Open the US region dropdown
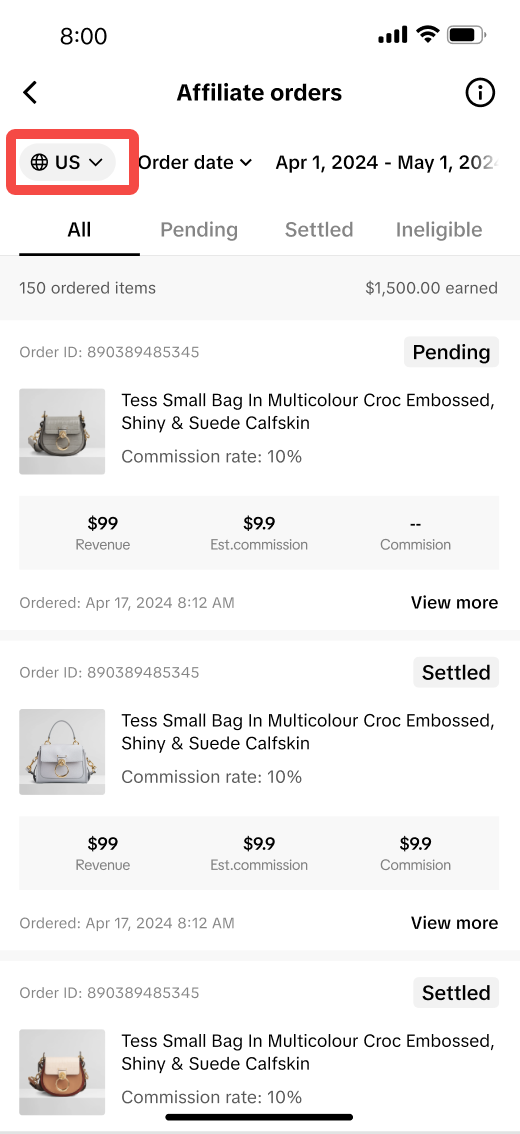The image size is (520, 1134). (67, 162)
